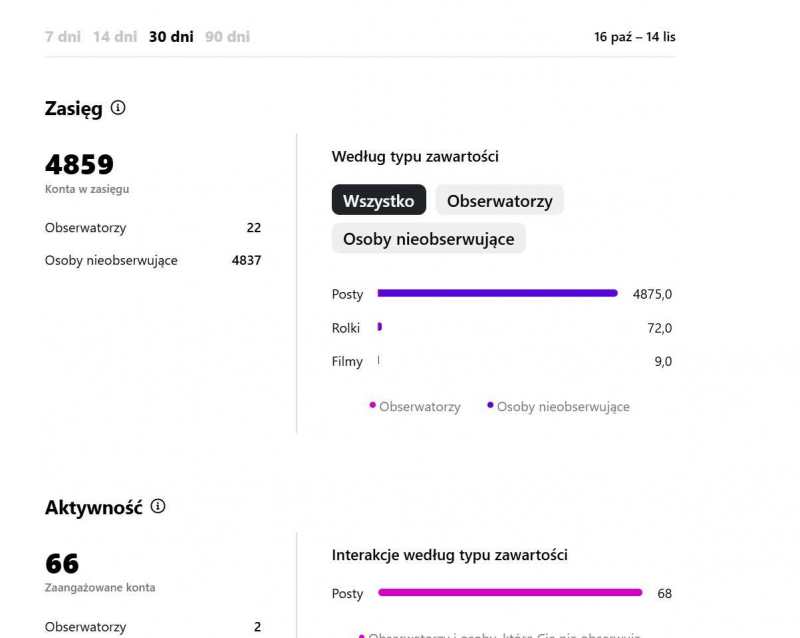Click the pink Obserwatorzy legend dot
800x638 pixels.
tap(373, 405)
